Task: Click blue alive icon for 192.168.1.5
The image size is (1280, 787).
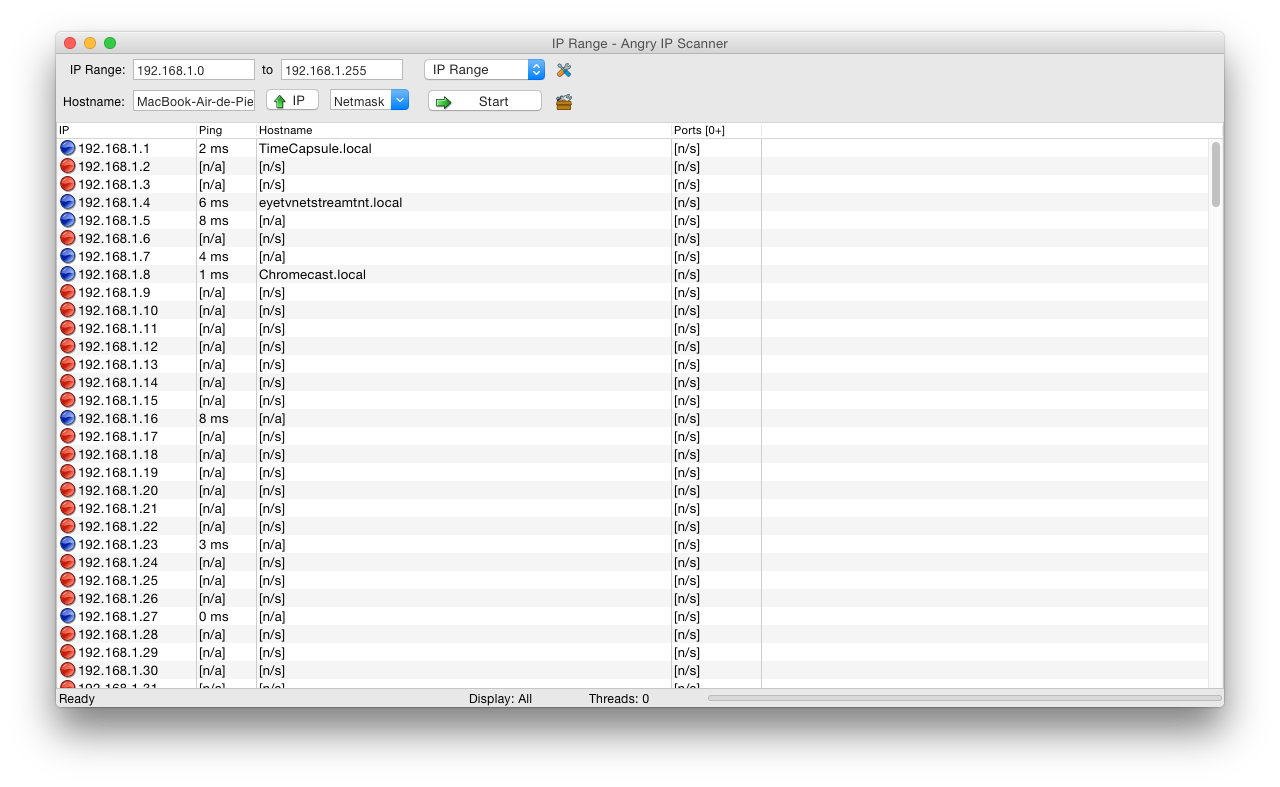Action: click(x=68, y=220)
